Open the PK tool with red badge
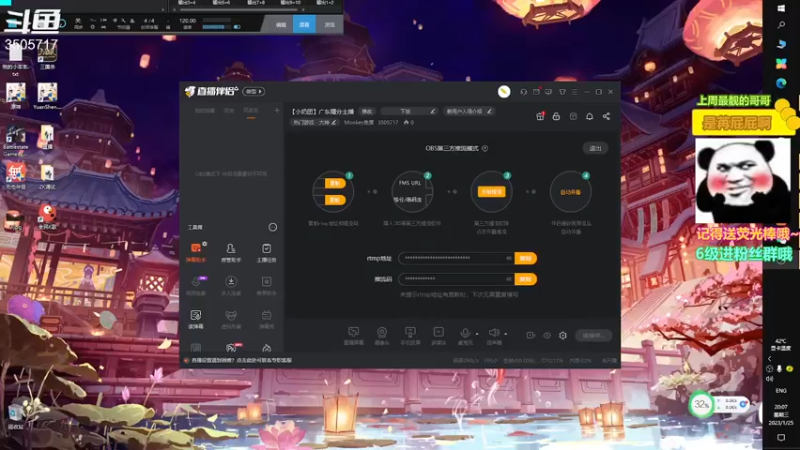Screen dimensions: 800x450 (x=232, y=348)
